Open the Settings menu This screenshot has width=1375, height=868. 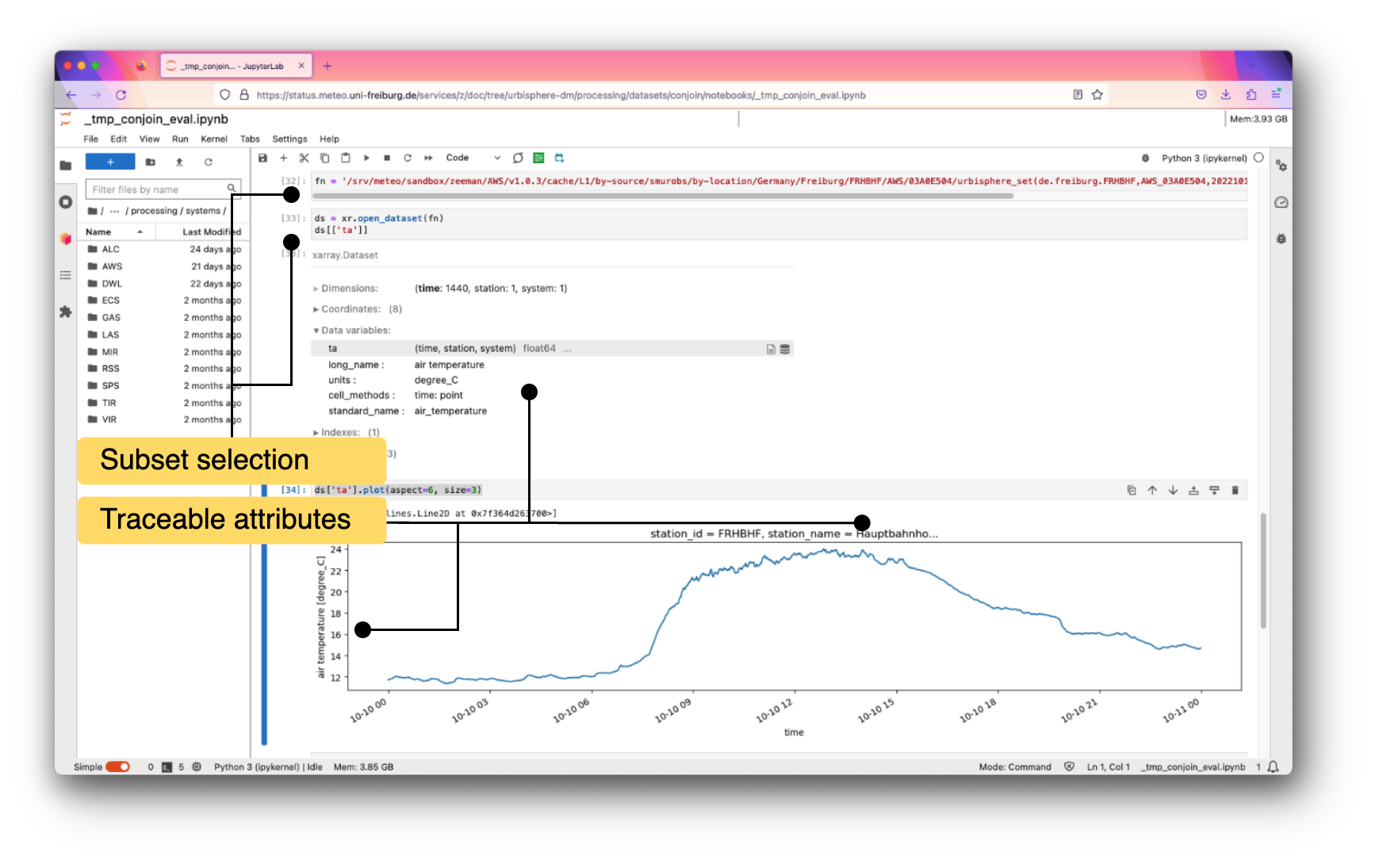tap(289, 139)
